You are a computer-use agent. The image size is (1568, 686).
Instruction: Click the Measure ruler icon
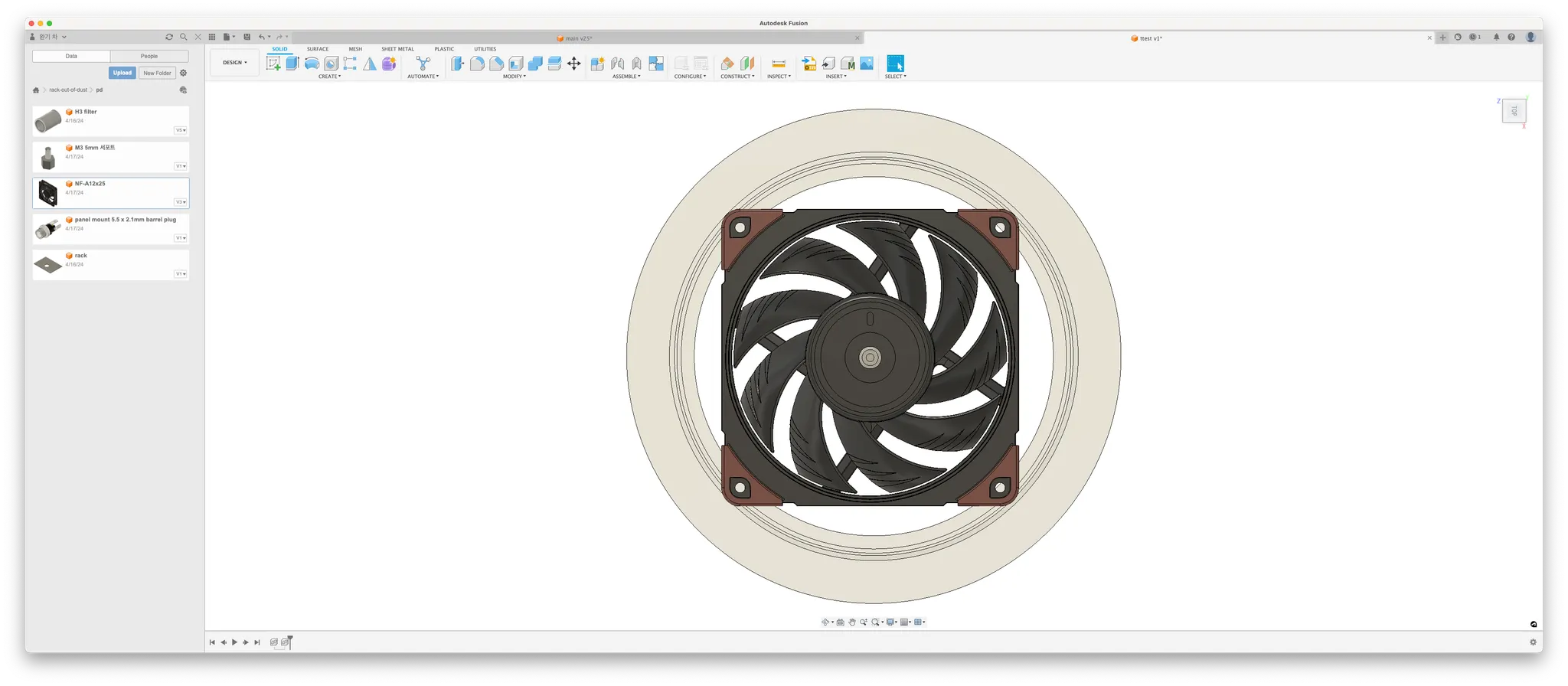(x=779, y=64)
